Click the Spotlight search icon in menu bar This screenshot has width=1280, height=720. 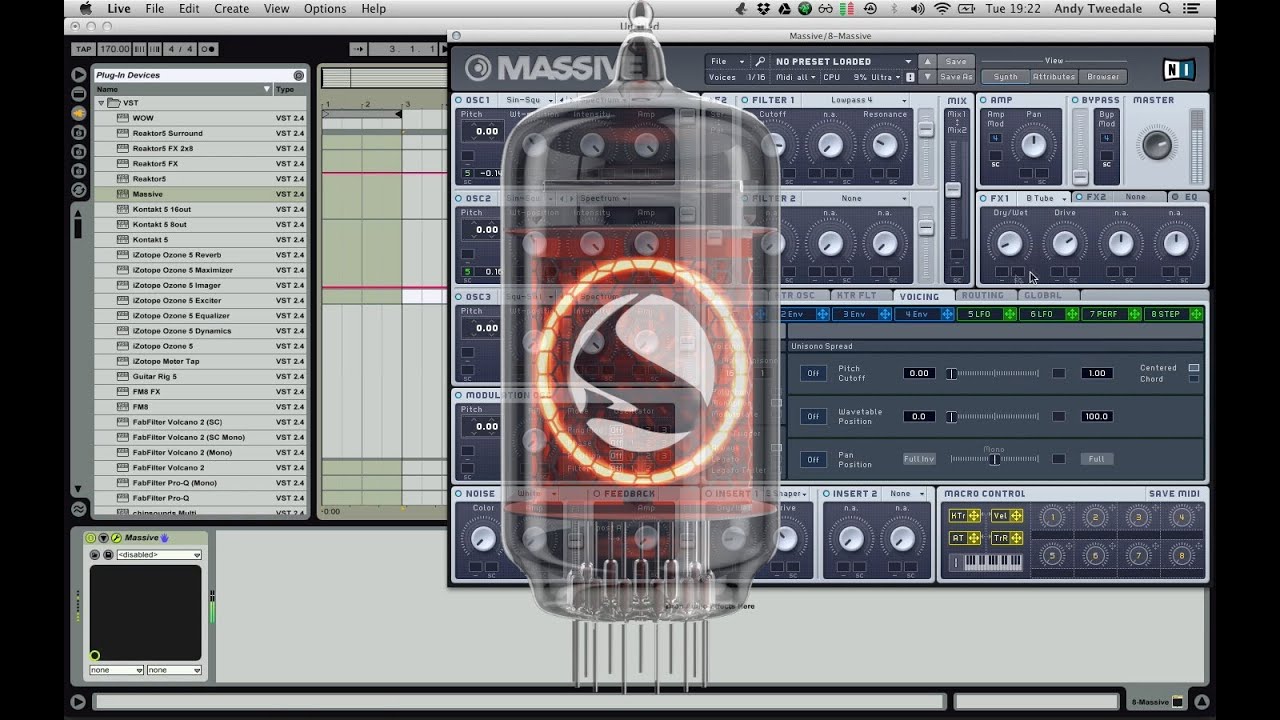click(1165, 8)
